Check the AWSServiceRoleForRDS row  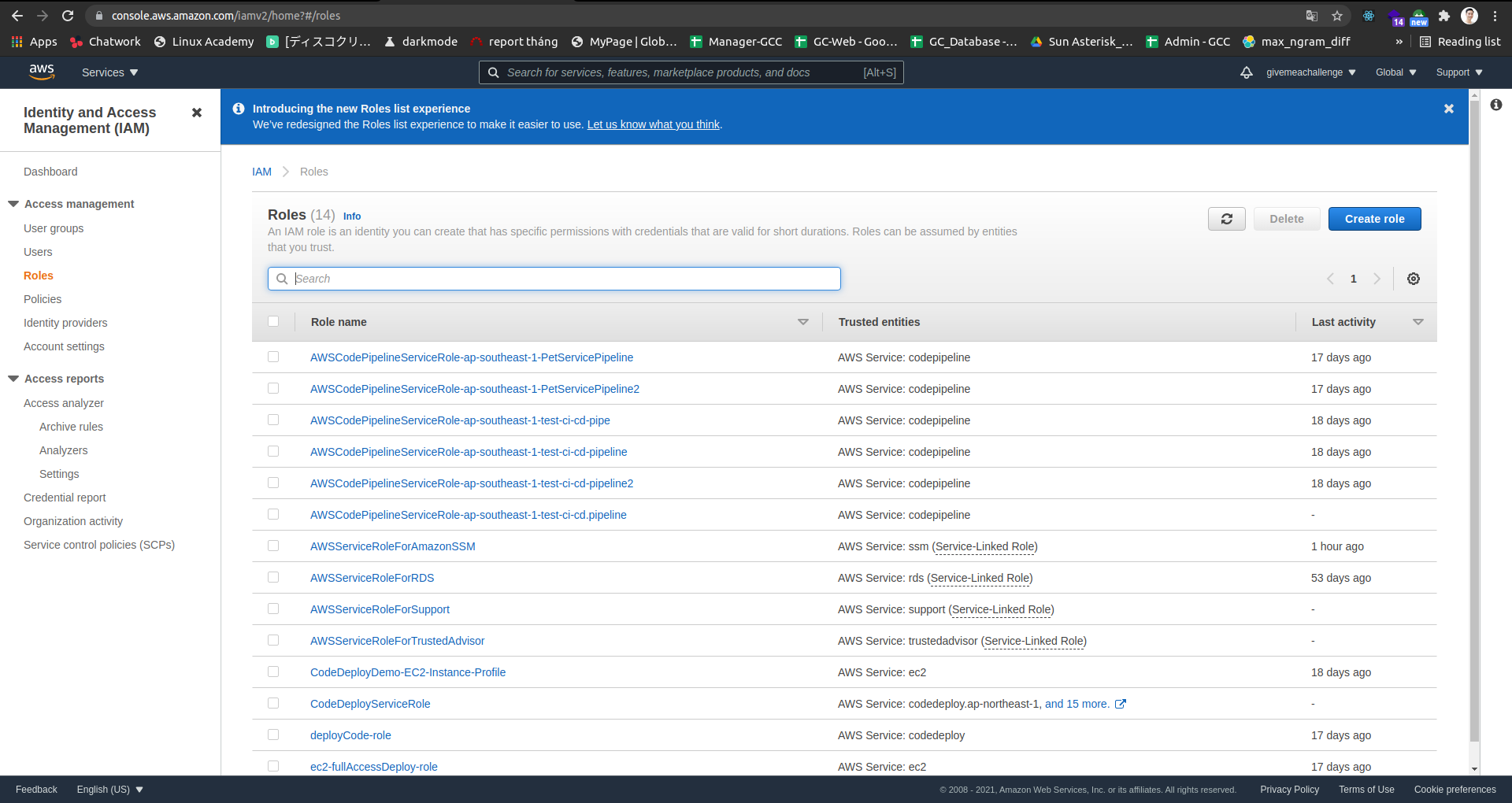(273, 577)
